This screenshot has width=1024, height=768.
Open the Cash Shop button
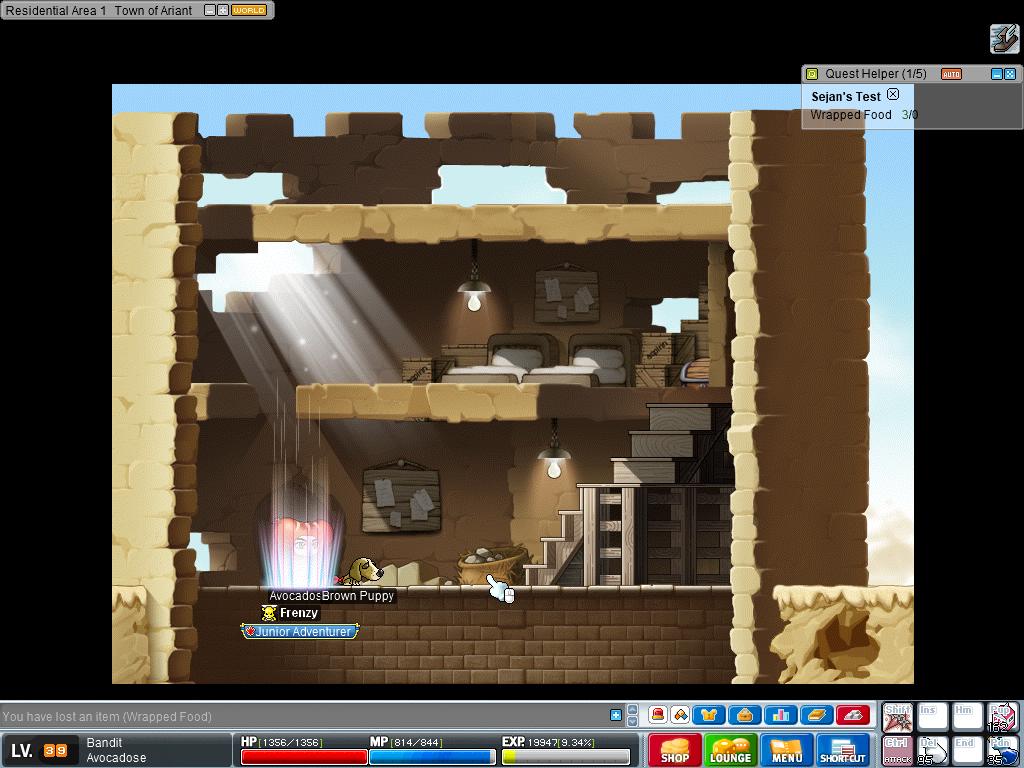coord(675,750)
